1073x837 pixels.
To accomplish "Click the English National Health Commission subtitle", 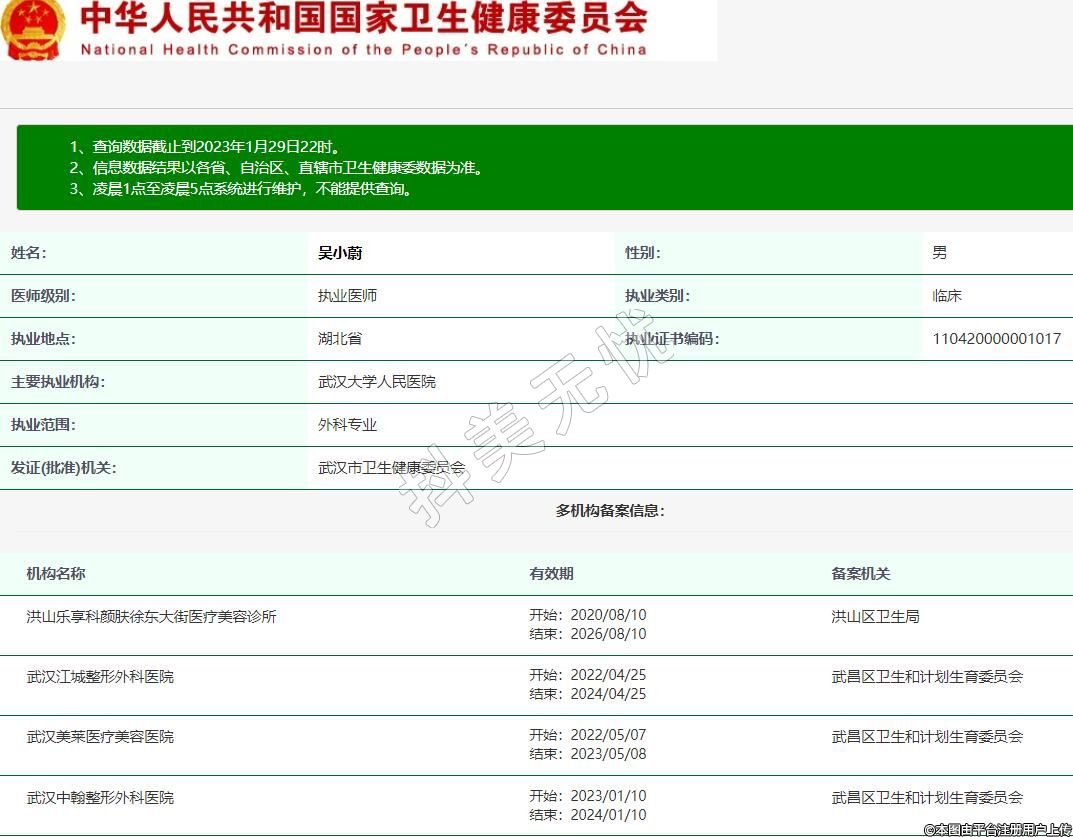I will pyautogui.click(x=363, y=49).
